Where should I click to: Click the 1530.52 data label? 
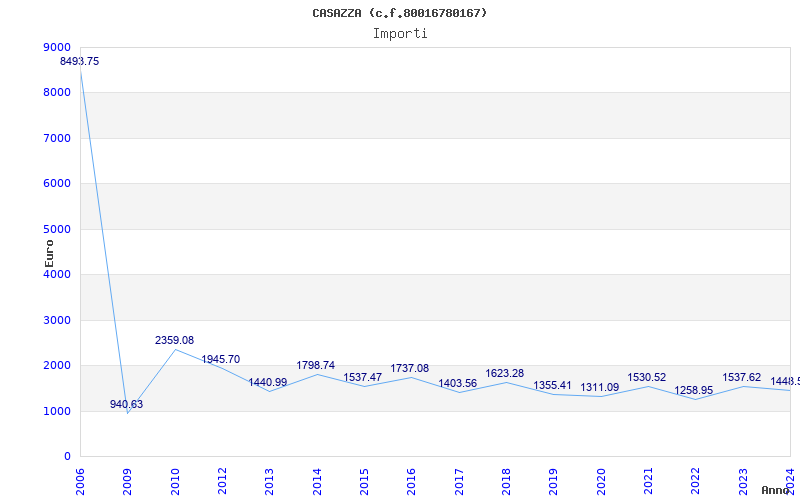click(647, 378)
